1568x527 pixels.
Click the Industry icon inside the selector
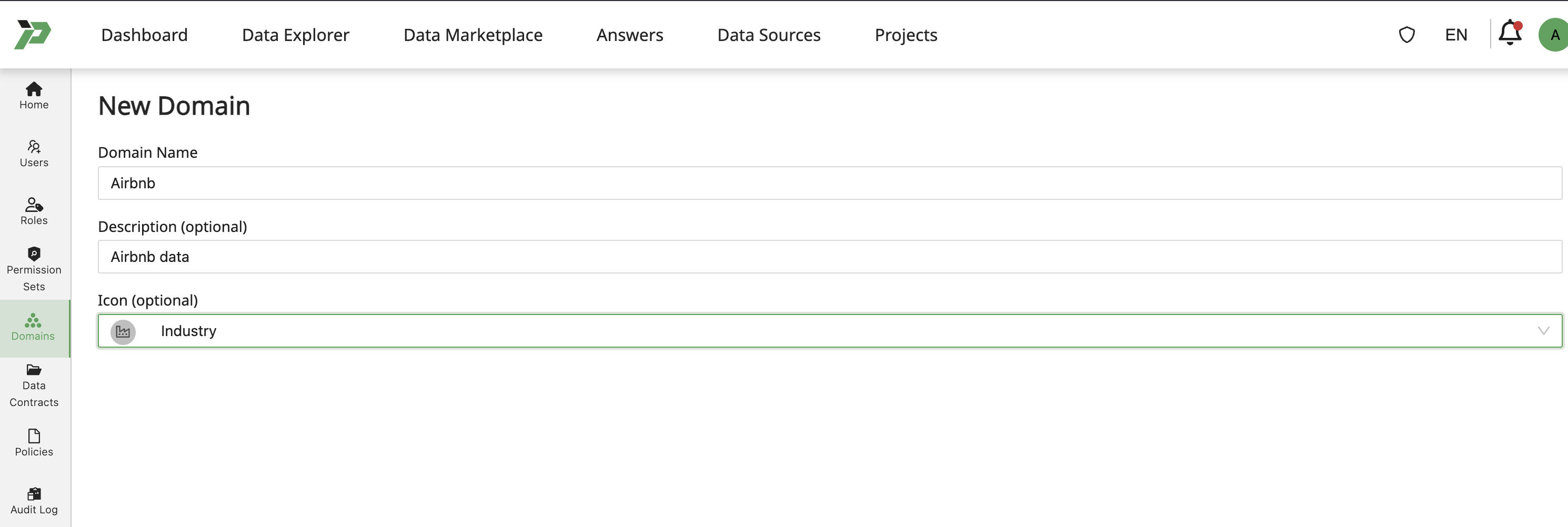pos(123,331)
